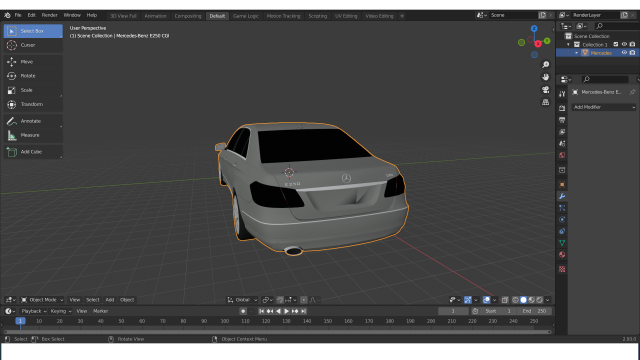
Task: Click the red X axis on gizmo
Action: (538, 44)
